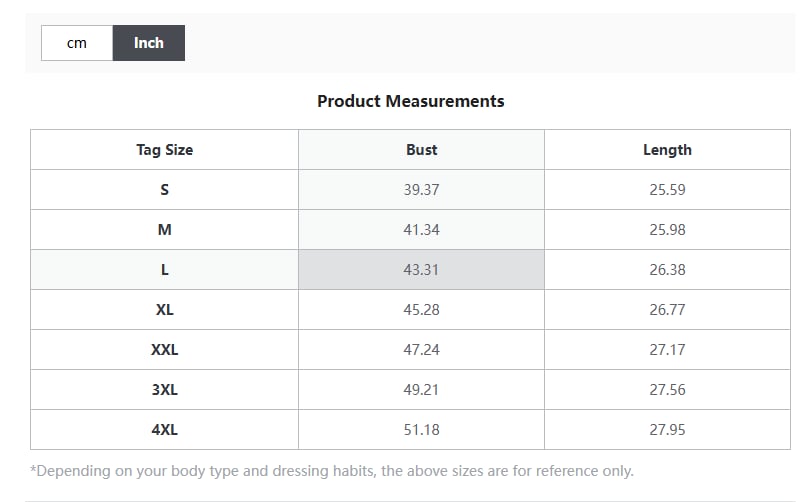Click the sizes reference-only disclaimer note

pos(332,471)
